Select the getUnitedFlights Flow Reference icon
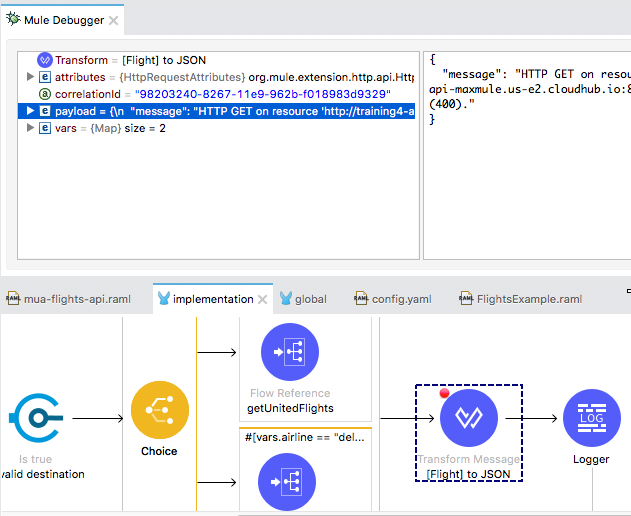631x516 pixels. (x=290, y=352)
